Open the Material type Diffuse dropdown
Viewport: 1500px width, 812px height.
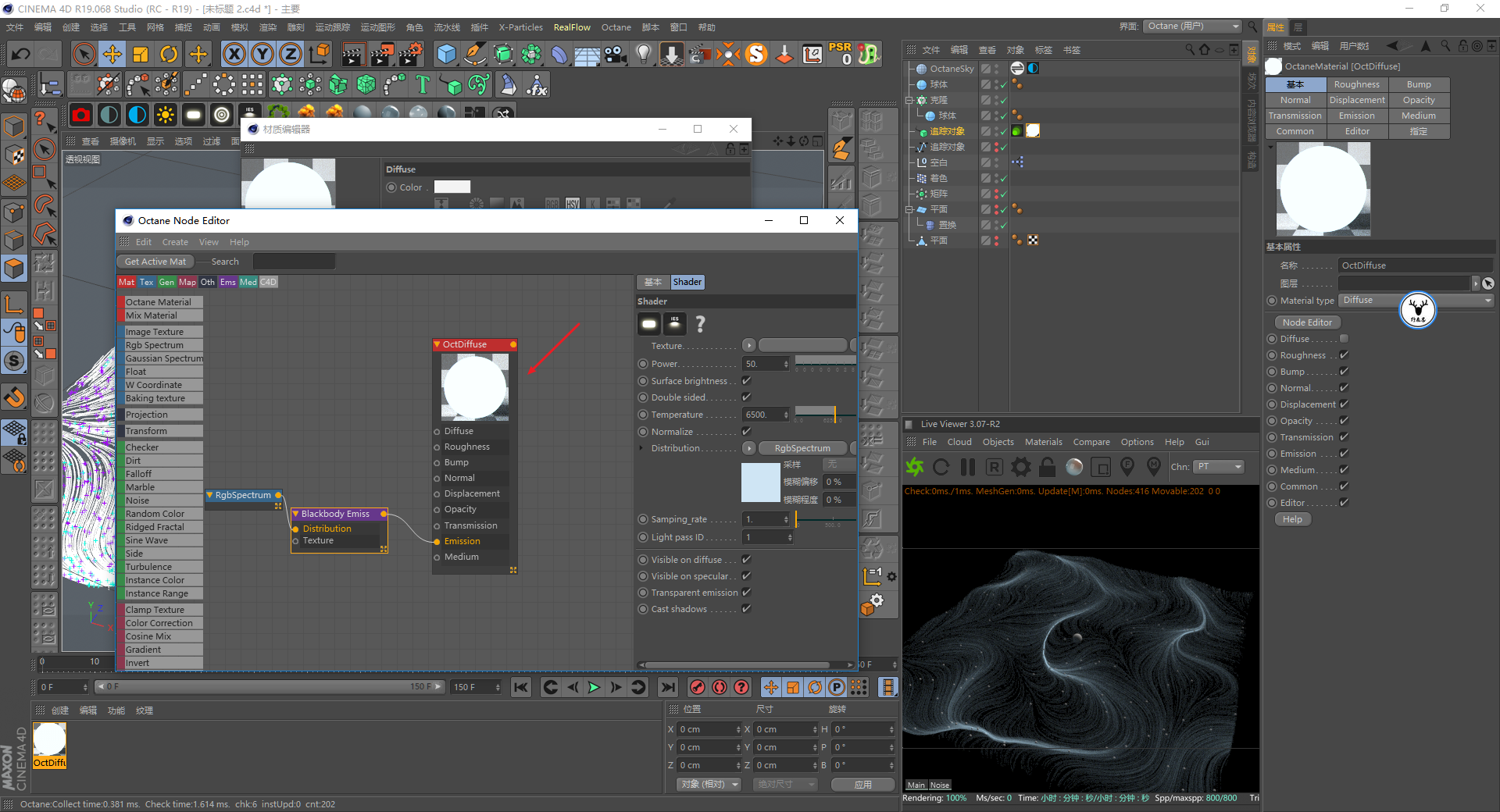tap(1416, 301)
